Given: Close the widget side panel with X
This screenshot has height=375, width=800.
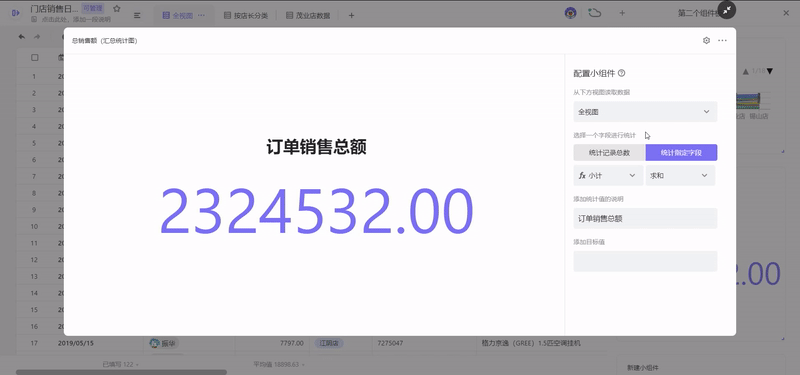Looking at the screenshot, I should [786, 13].
